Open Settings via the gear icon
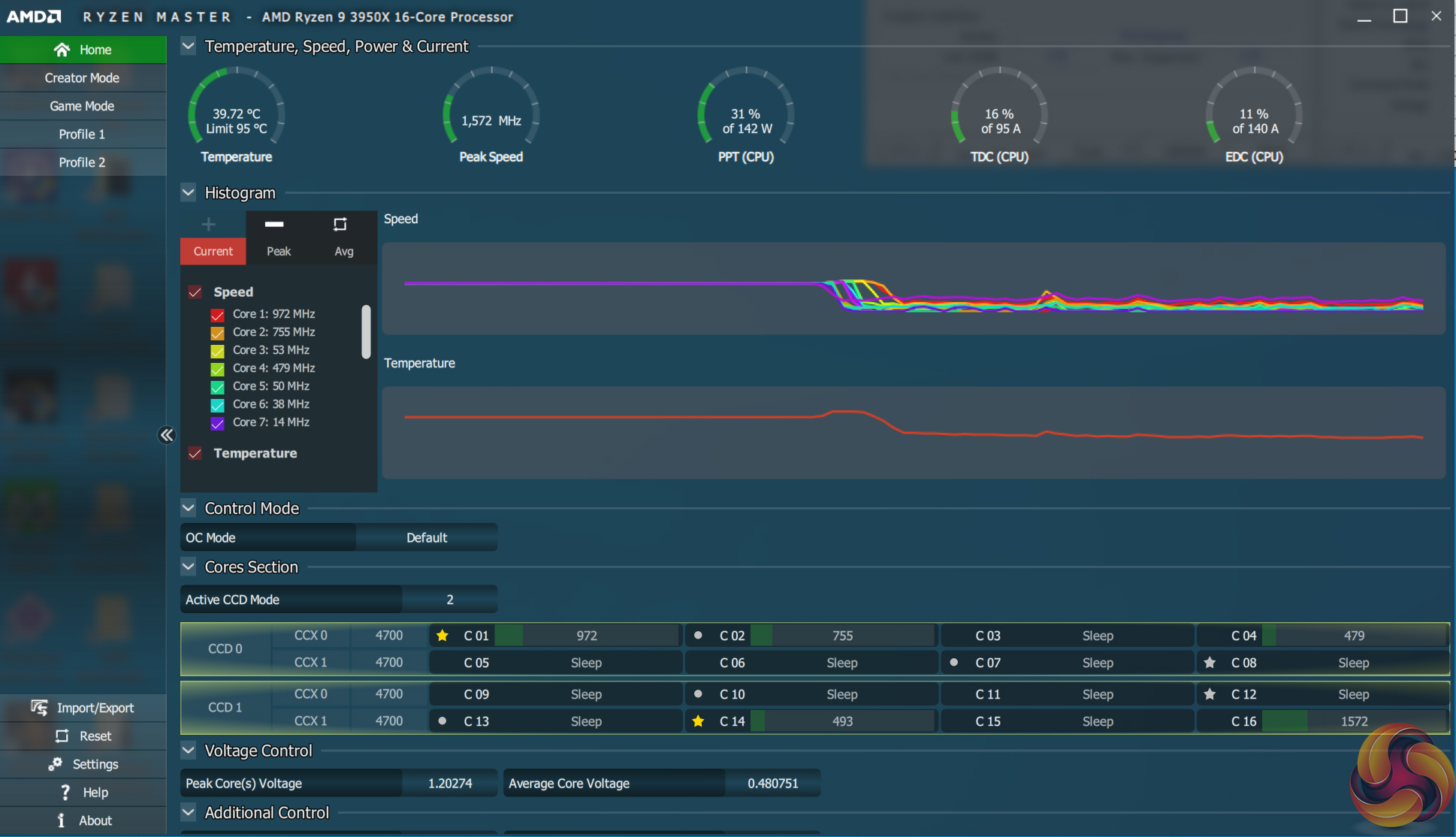Viewport: 1456px width, 837px height. pos(55,763)
